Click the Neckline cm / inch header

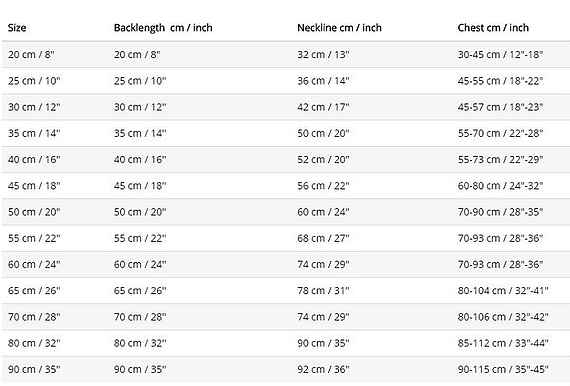(x=339, y=28)
